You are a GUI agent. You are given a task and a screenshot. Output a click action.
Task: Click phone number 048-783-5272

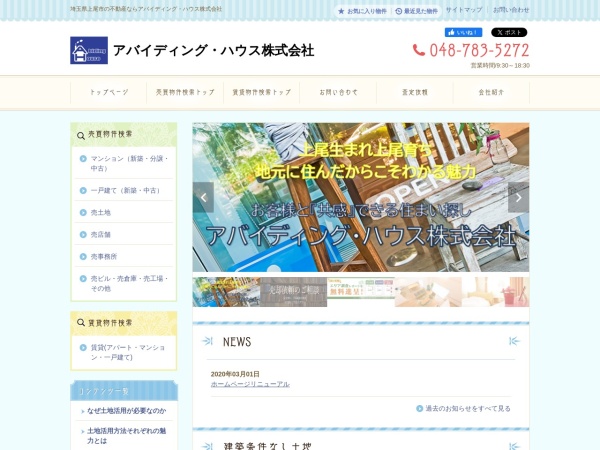(x=479, y=50)
